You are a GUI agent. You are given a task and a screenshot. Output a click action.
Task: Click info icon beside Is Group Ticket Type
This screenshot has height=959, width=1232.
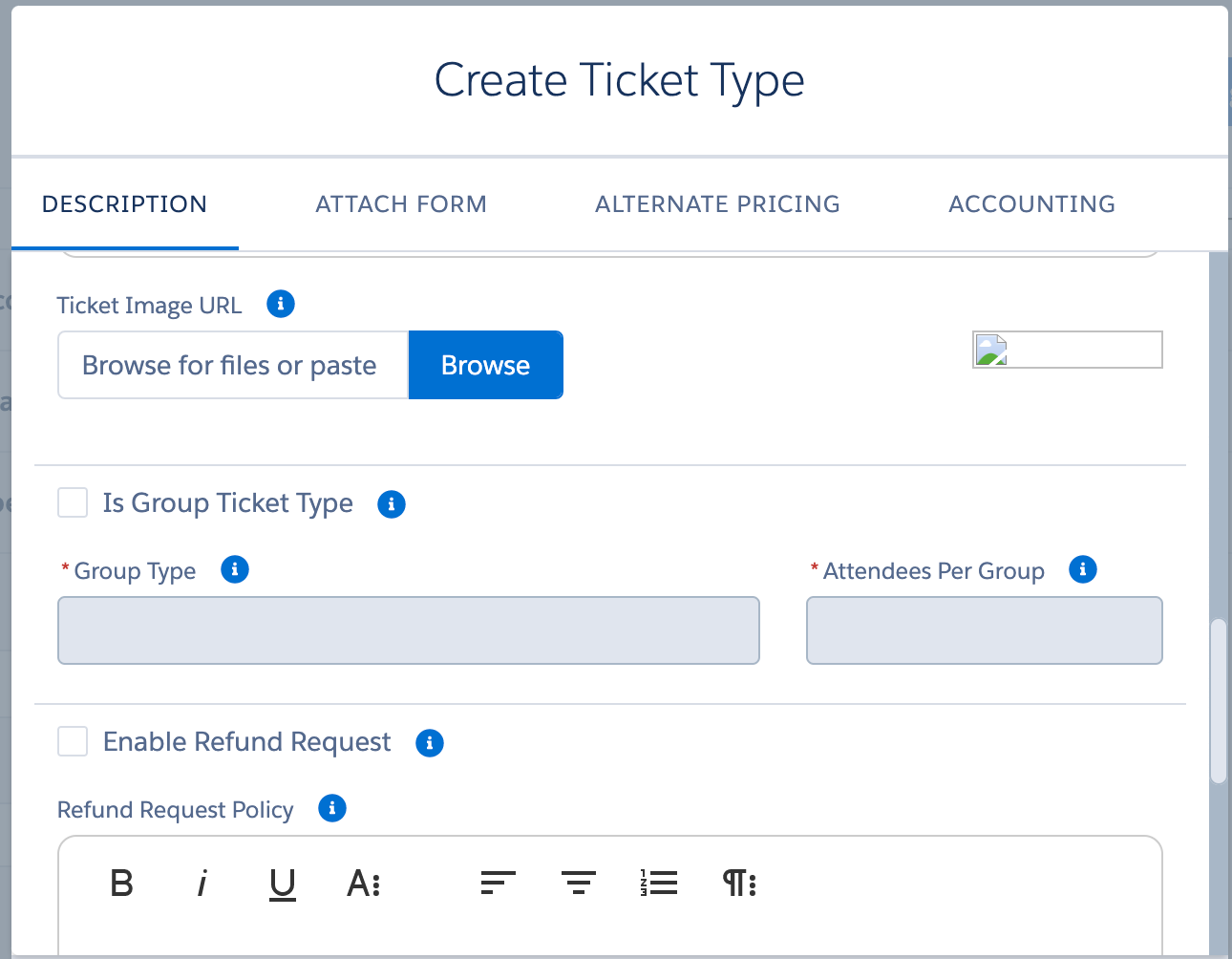pyautogui.click(x=392, y=504)
